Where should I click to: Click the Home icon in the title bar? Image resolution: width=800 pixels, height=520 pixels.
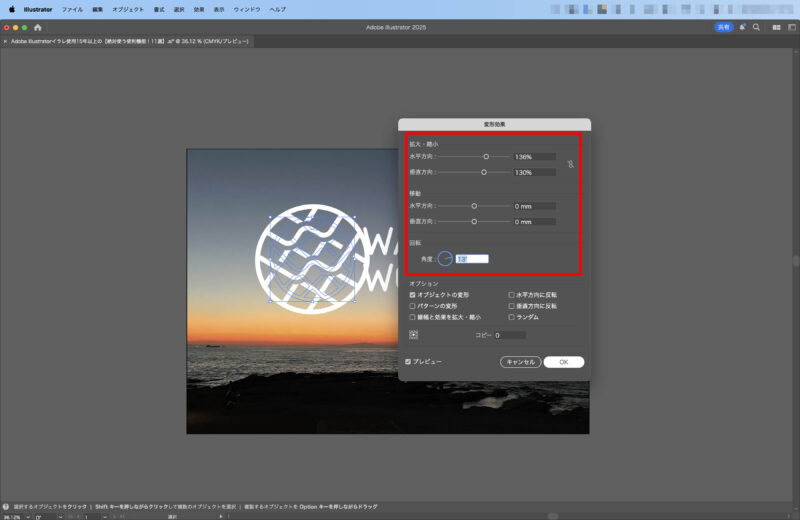[x=38, y=27]
